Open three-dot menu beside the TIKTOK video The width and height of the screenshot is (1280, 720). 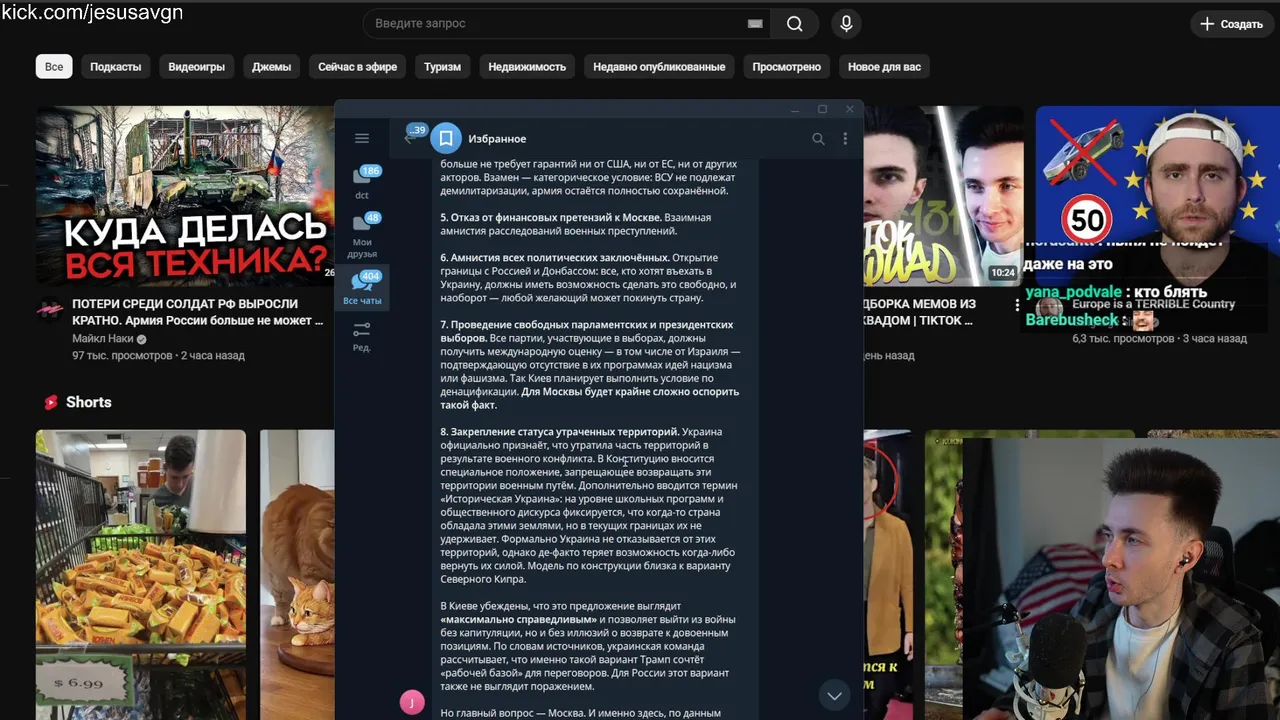tap(1017, 305)
